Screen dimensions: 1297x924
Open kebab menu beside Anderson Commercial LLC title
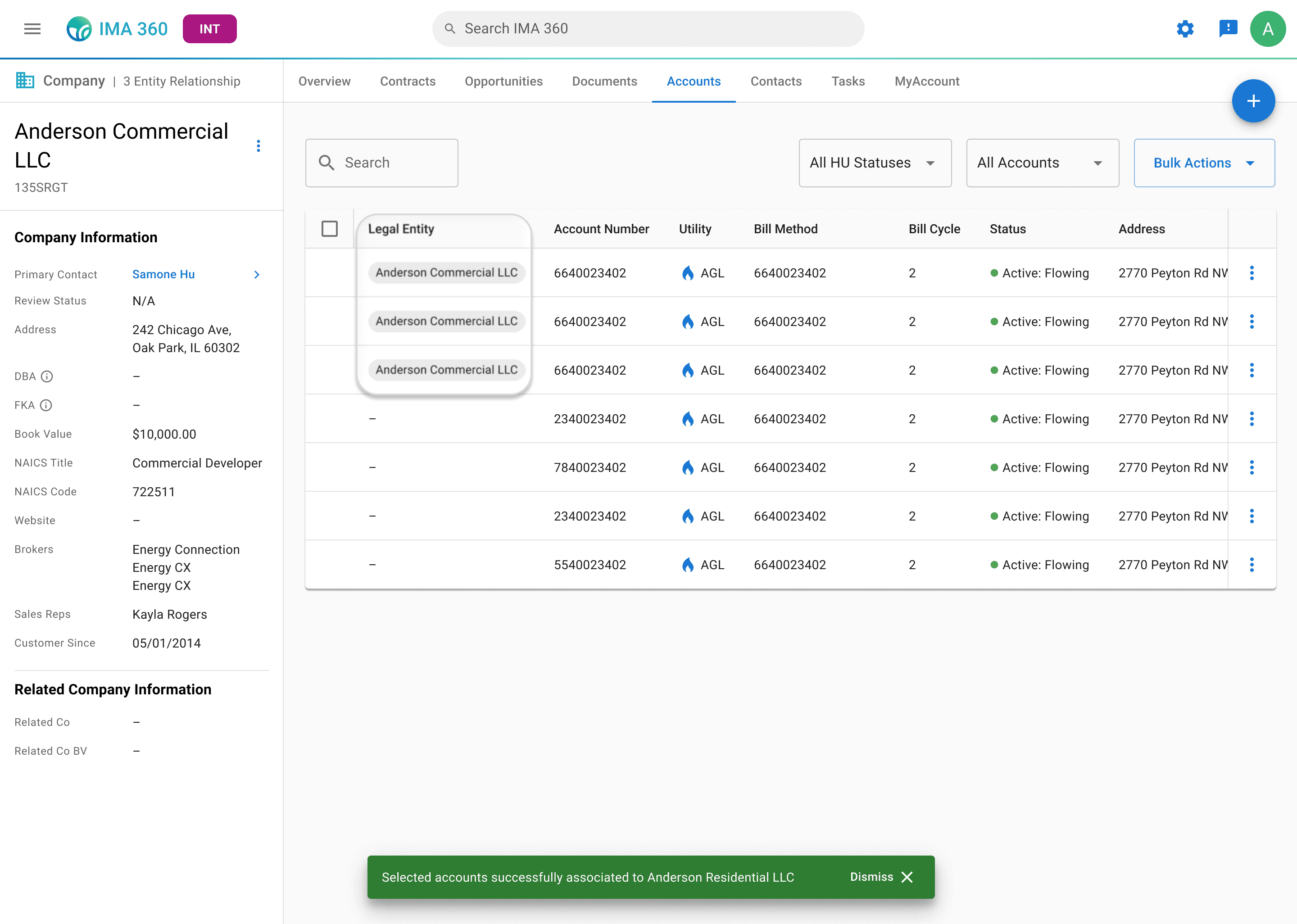258,146
